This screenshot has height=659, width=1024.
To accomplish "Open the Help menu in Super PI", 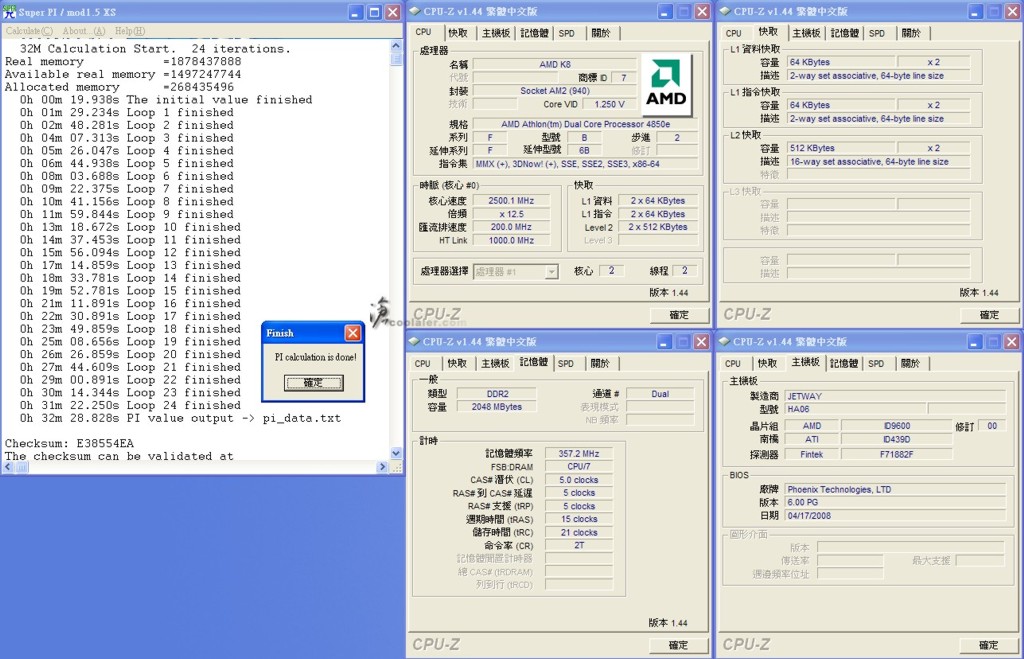I will [x=130, y=31].
